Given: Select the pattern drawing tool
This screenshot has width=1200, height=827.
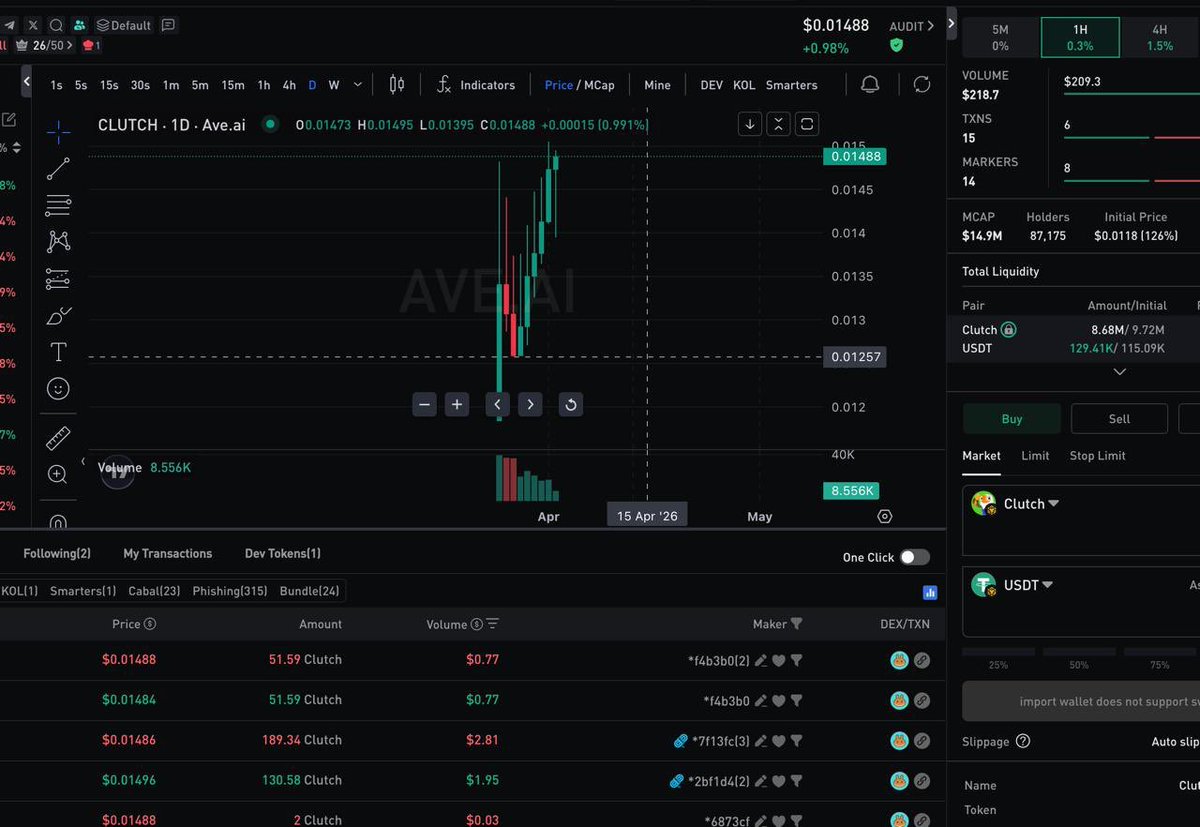Looking at the screenshot, I should point(58,241).
